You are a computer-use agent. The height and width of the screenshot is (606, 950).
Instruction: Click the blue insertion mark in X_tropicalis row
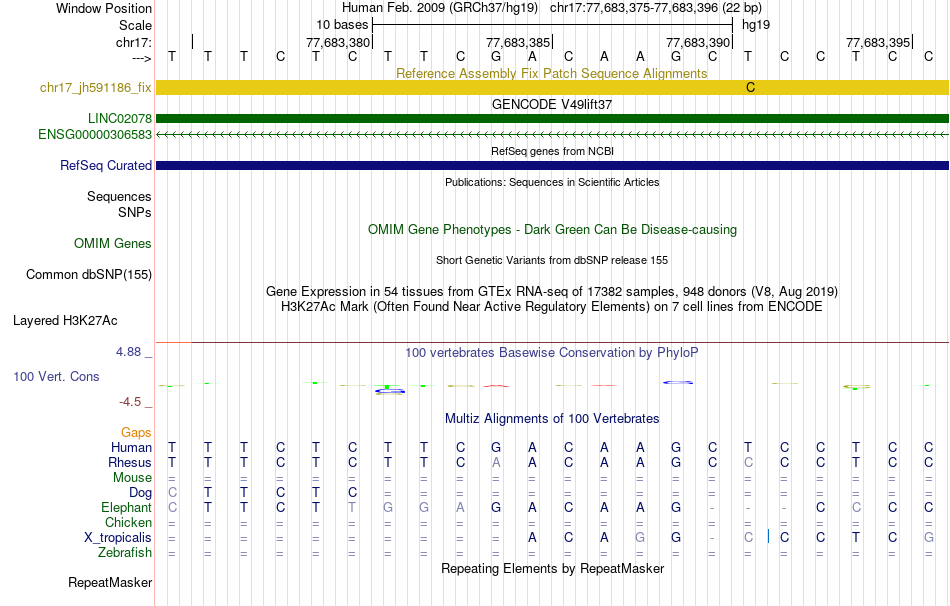[x=768, y=536]
